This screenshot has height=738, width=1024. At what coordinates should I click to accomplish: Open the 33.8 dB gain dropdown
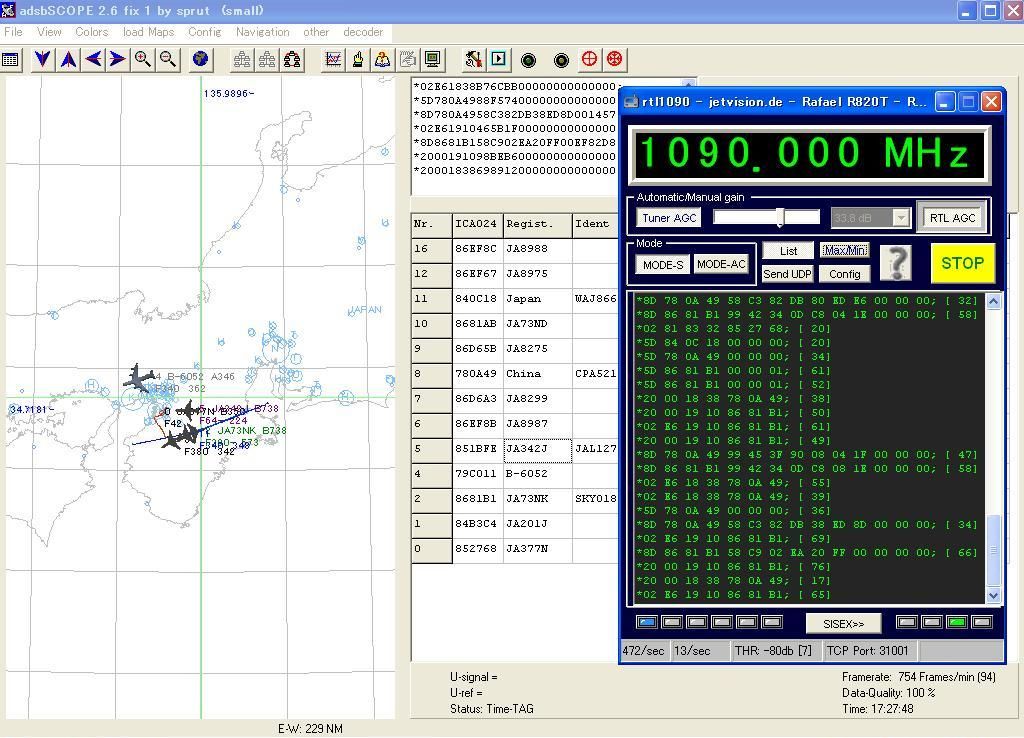pyautogui.click(x=900, y=218)
